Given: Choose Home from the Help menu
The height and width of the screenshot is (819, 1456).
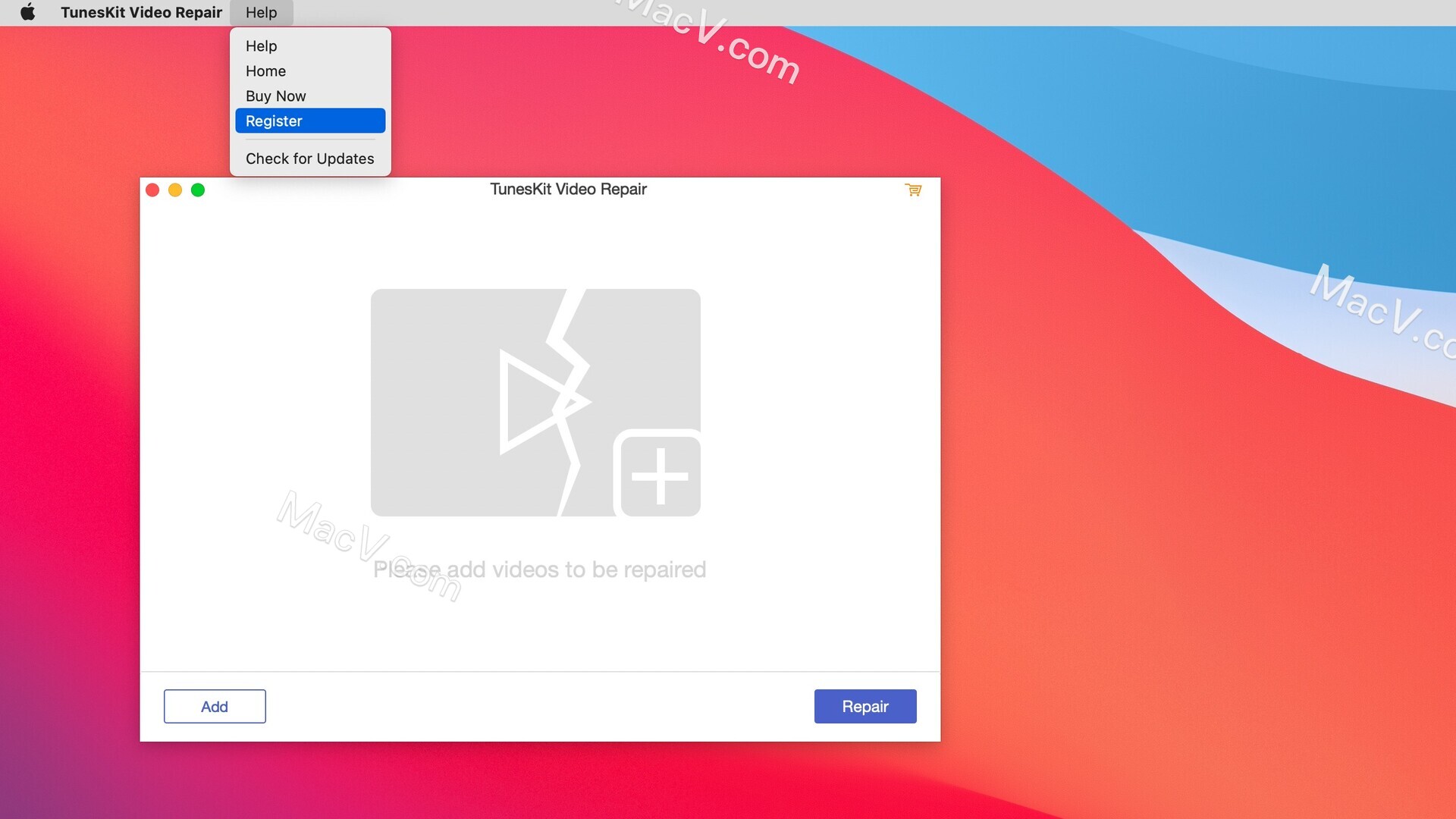Looking at the screenshot, I should [x=310, y=71].
